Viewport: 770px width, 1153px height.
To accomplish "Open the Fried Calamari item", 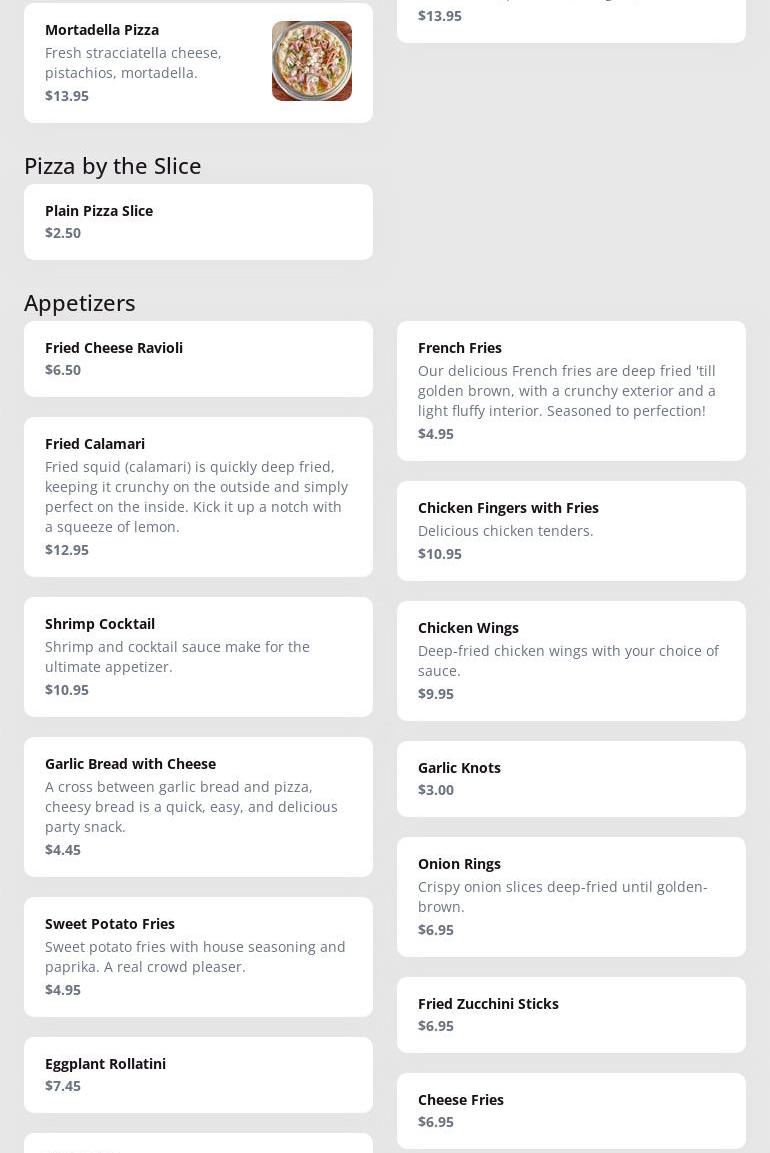I will pos(198,497).
